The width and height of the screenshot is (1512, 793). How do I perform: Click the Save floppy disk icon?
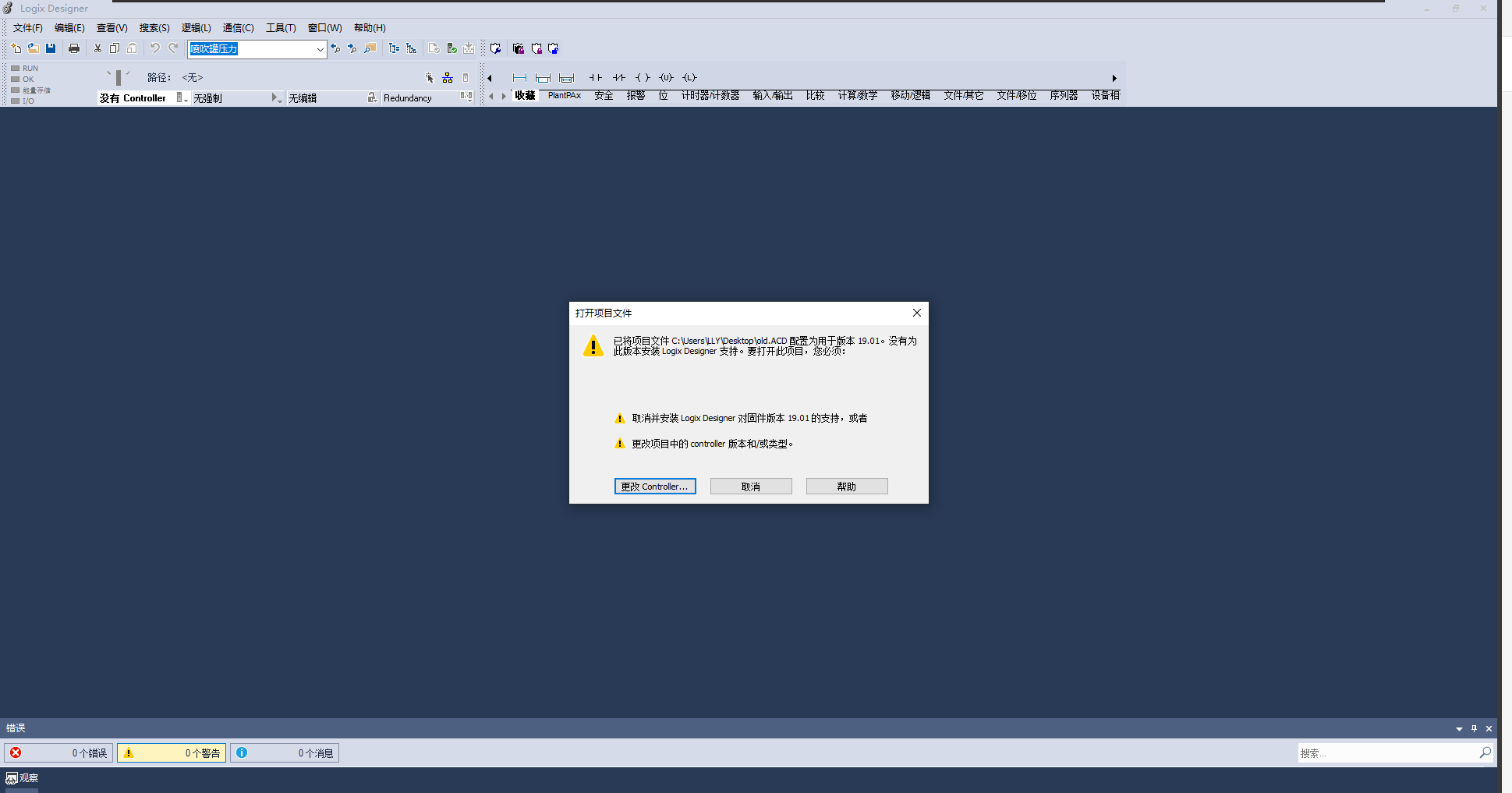pos(51,48)
